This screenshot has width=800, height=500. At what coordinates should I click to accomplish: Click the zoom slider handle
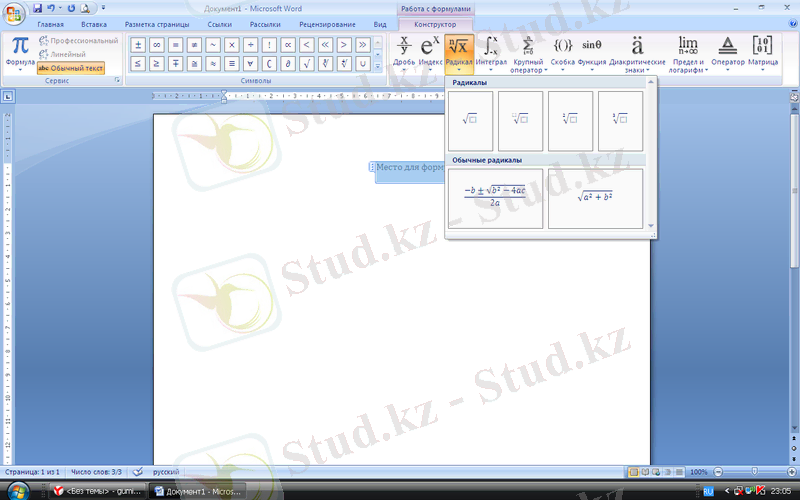pyautogui.click(x=755, y=472)
